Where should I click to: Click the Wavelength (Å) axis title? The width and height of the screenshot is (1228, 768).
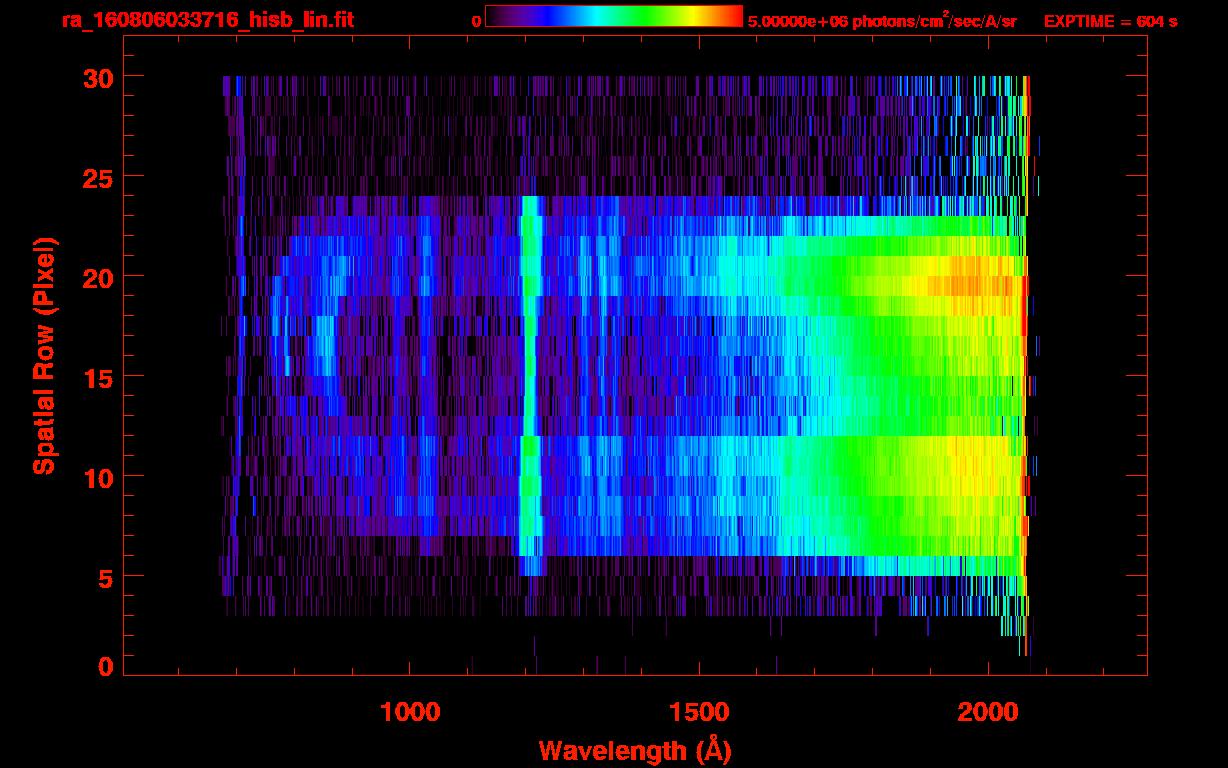click(x=635, y=750)
